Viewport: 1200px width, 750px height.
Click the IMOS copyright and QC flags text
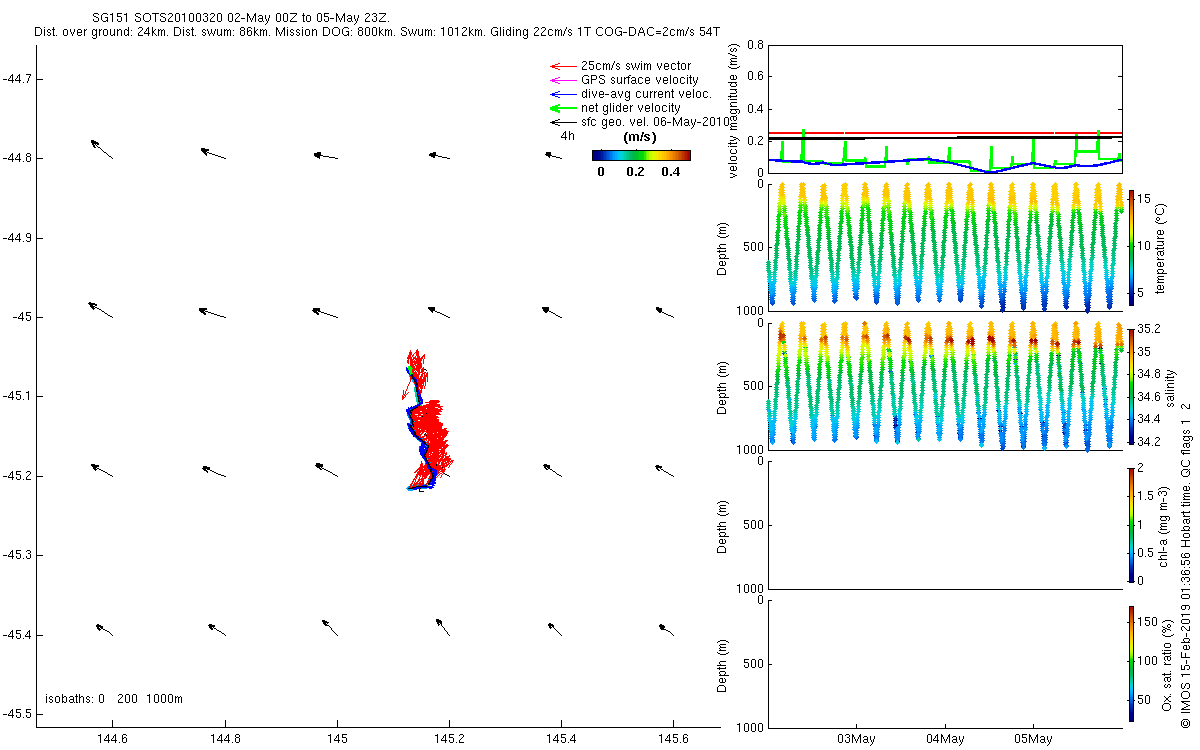click(1186, 565)
